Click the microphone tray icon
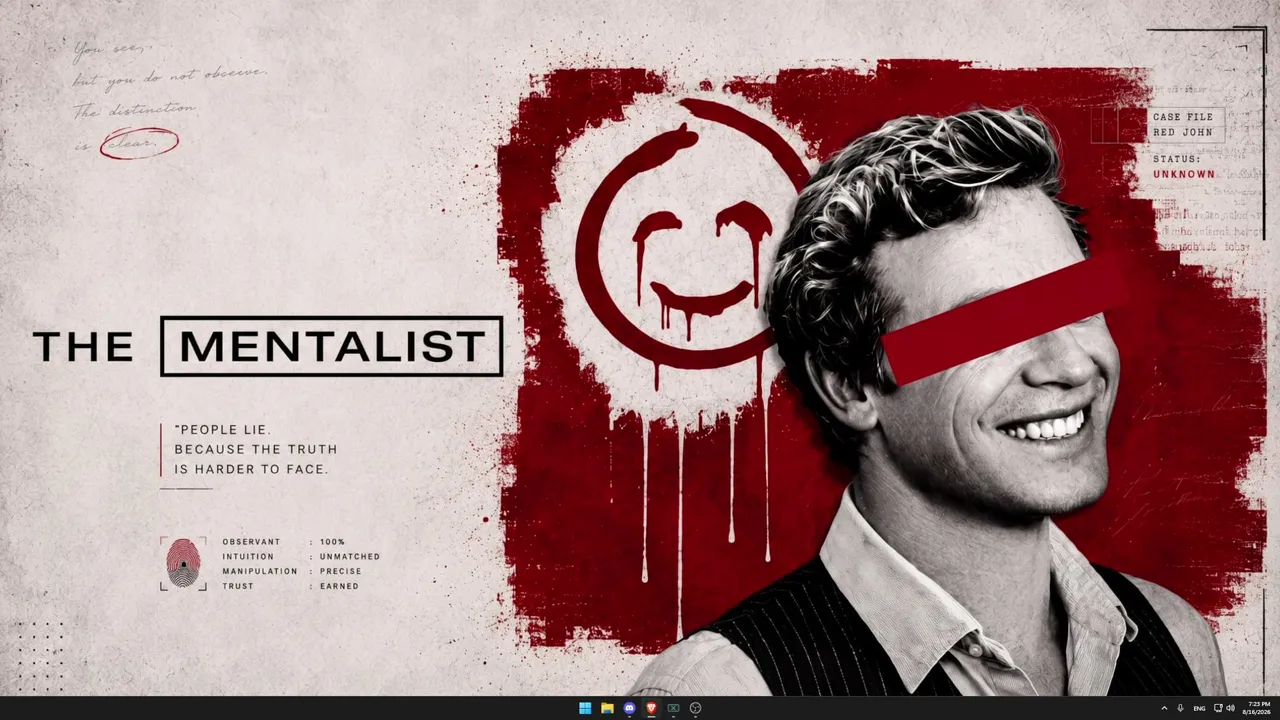This screenshot has height=720, width=1280. coord(1181,708)
